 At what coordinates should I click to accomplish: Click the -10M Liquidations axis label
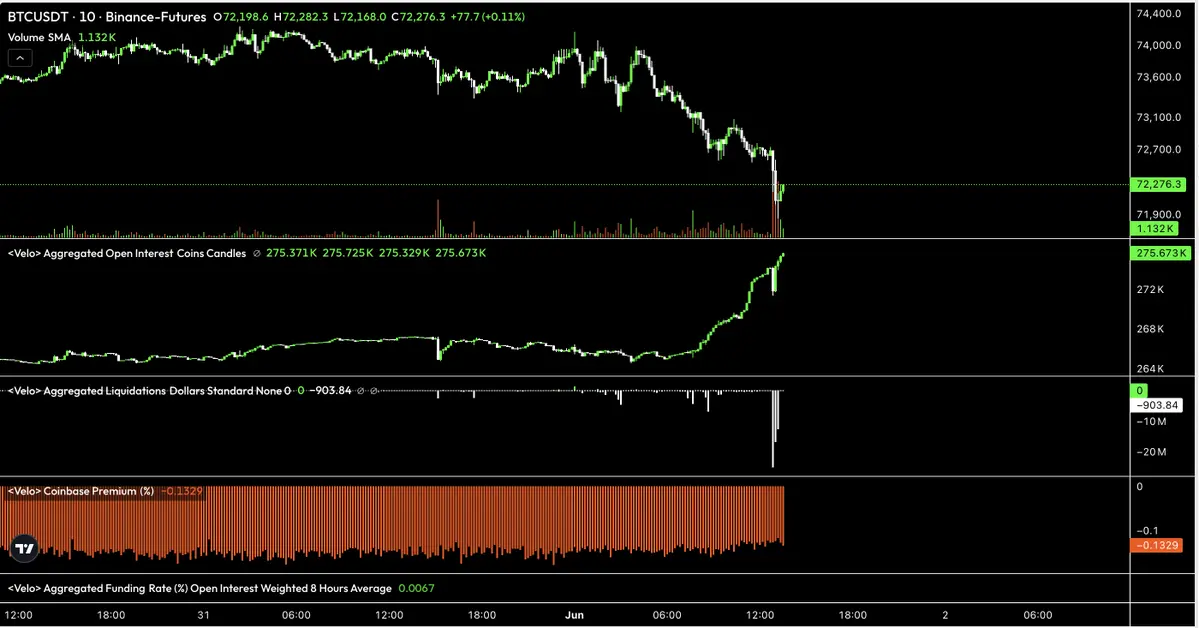pyautogui.click(x=1151, y=421)
